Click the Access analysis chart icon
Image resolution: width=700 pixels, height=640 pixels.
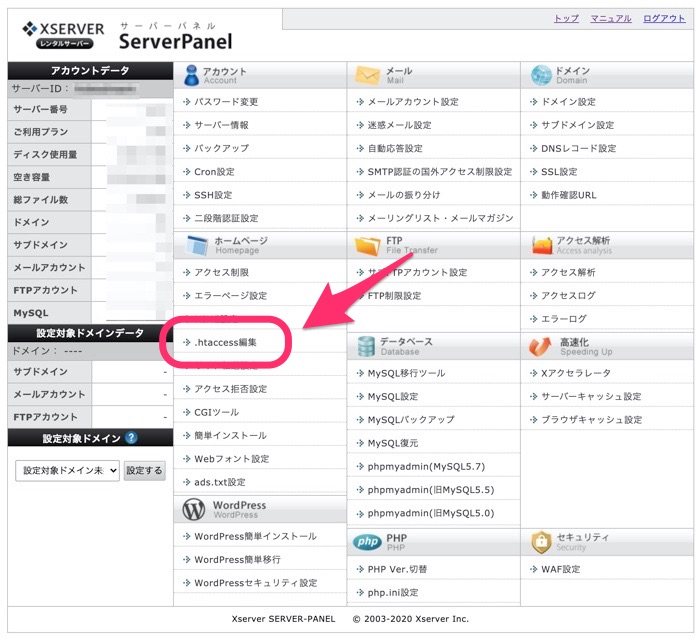click(542, 245)
